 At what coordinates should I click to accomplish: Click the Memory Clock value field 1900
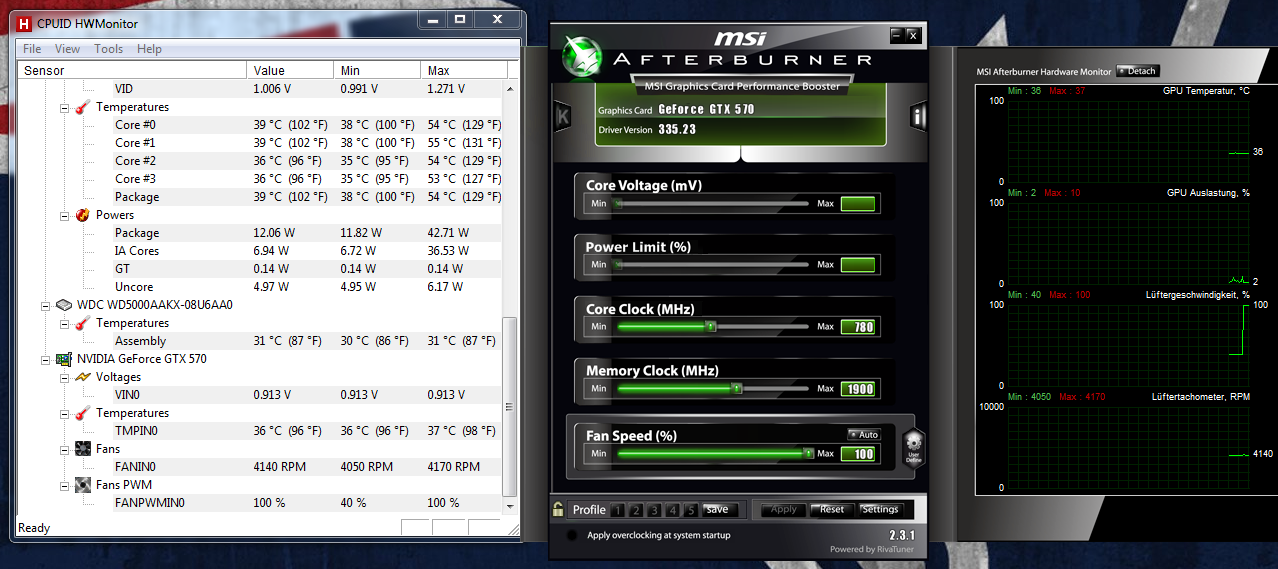(858, 389)
